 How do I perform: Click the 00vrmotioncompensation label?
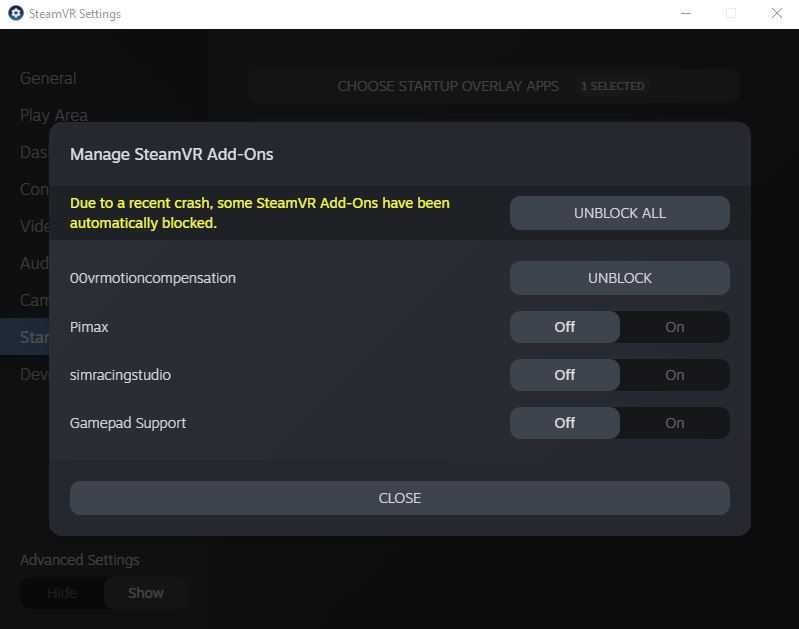[x=153, y=278]
